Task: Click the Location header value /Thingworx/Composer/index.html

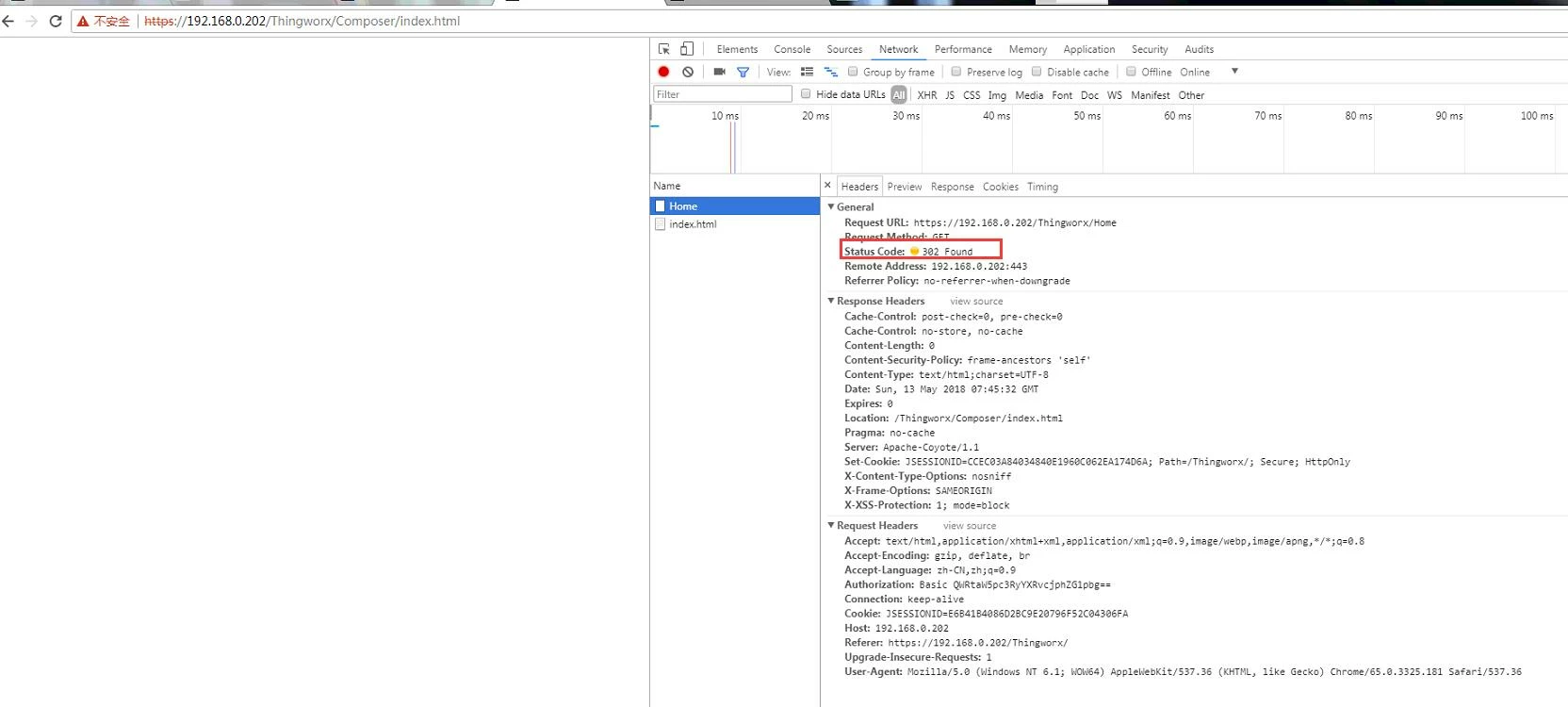Action: click(x=978, y=419)
